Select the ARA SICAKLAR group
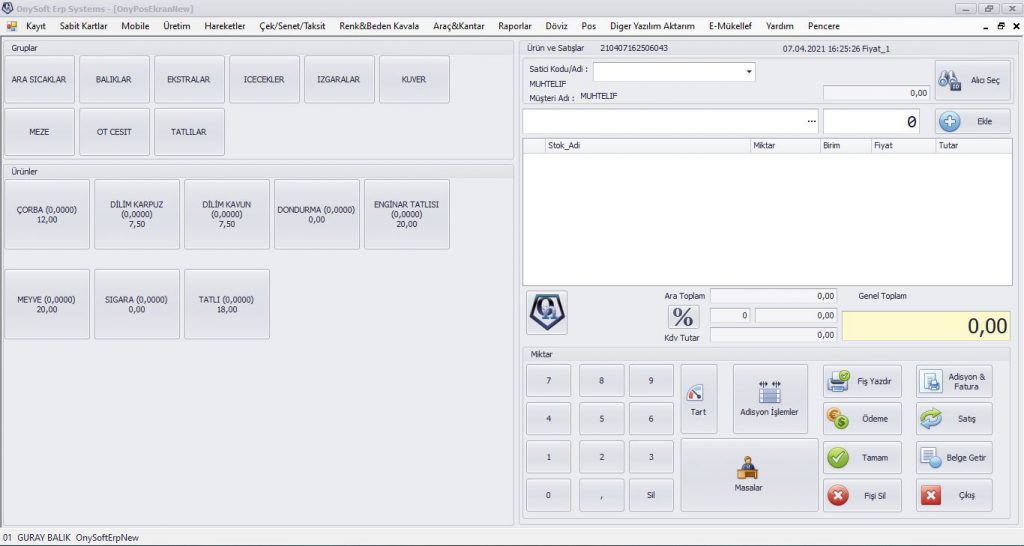Screen dimensions: 1024x546 click(x=39, y=80)
